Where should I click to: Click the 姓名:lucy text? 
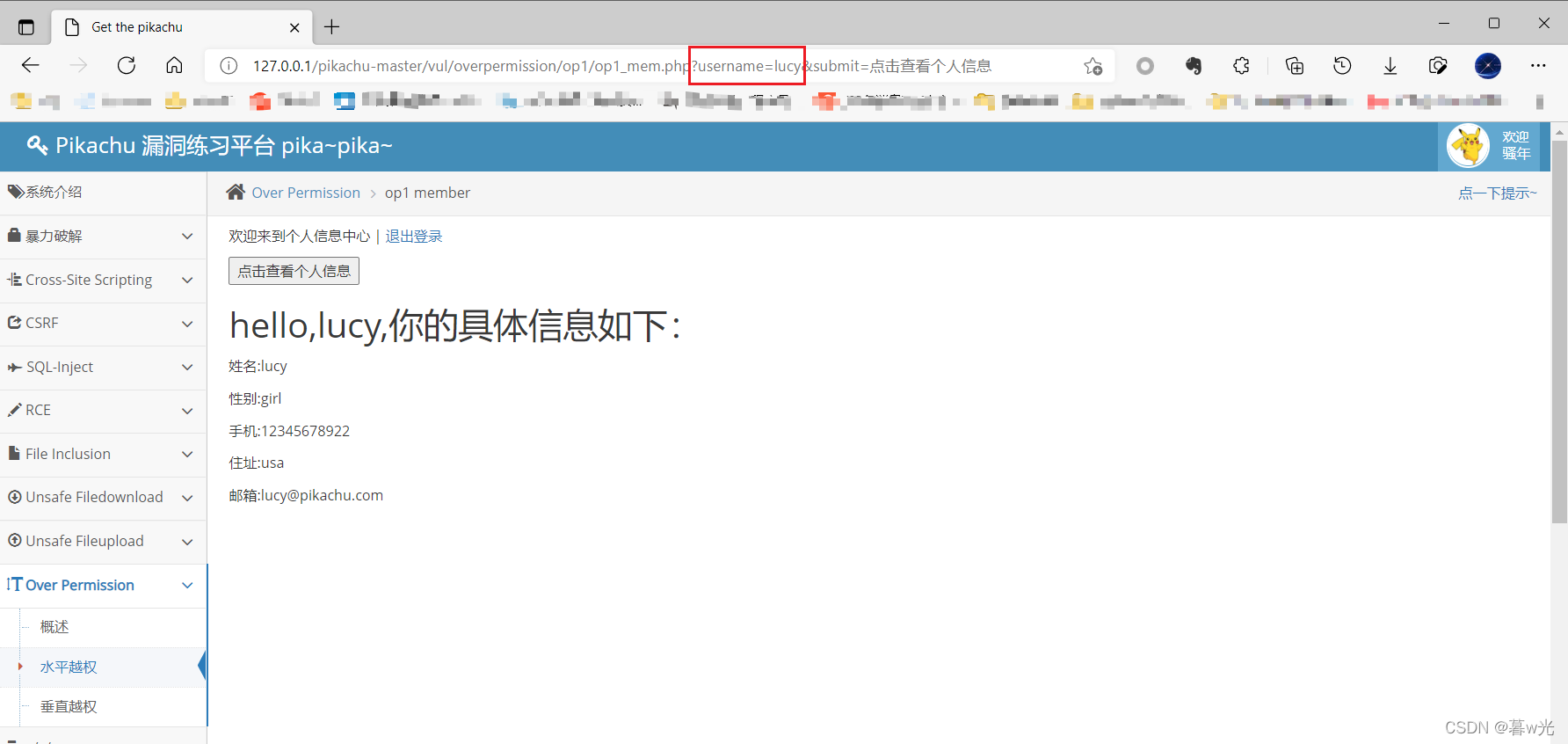(258, 366)
